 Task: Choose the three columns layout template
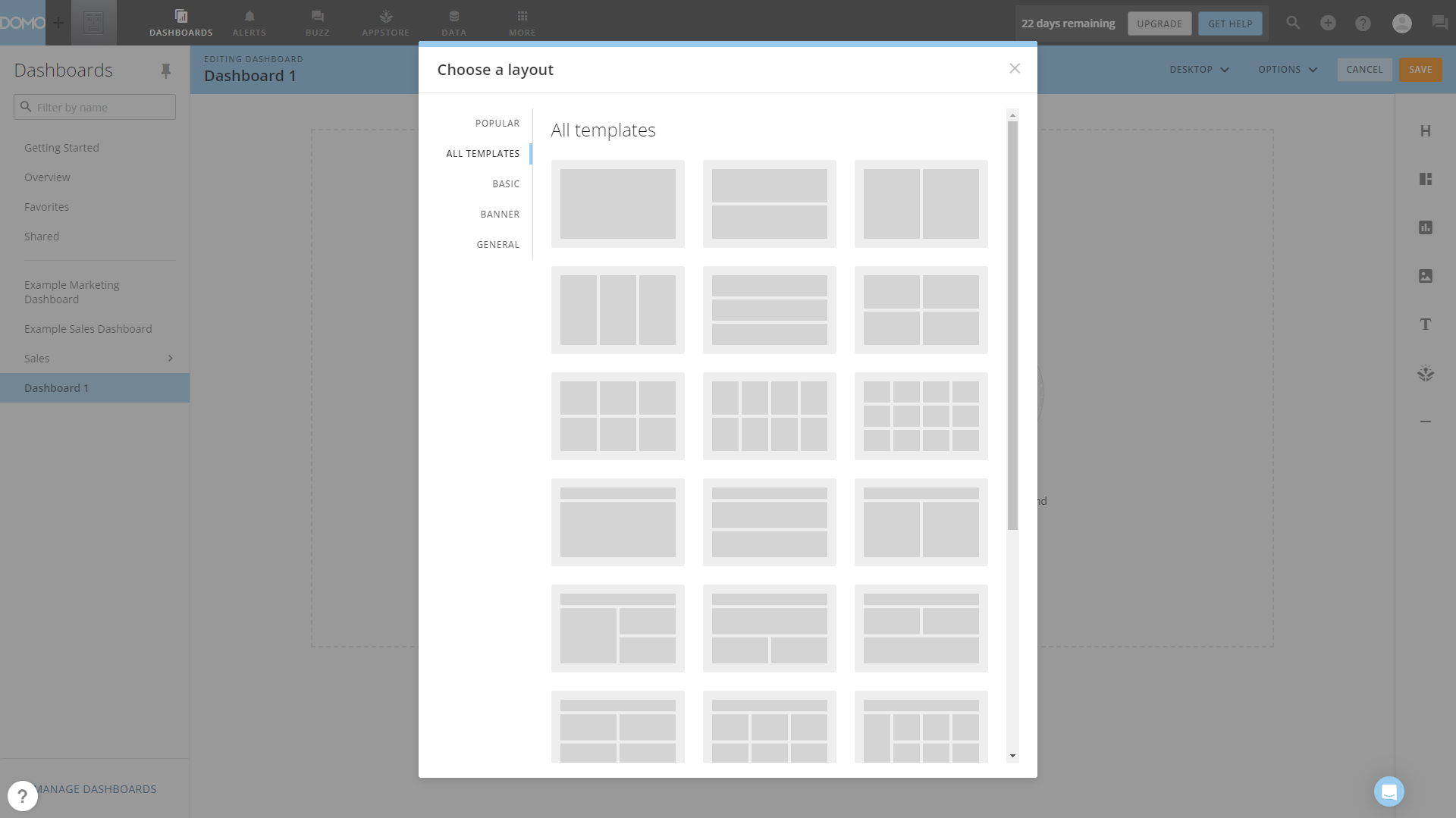click(x=617, y=309)
